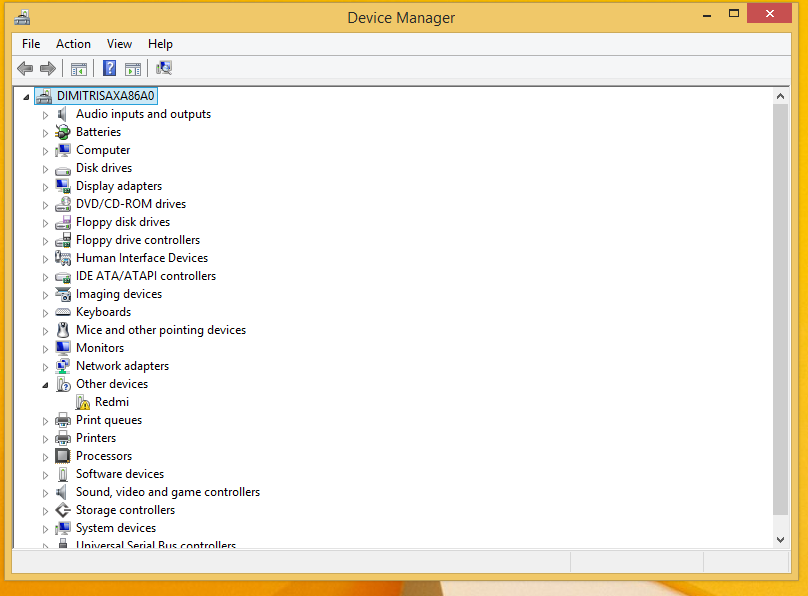Open the View menu
Image resolution: width=808 pixels, height=596 pixels.
[119, 44]
